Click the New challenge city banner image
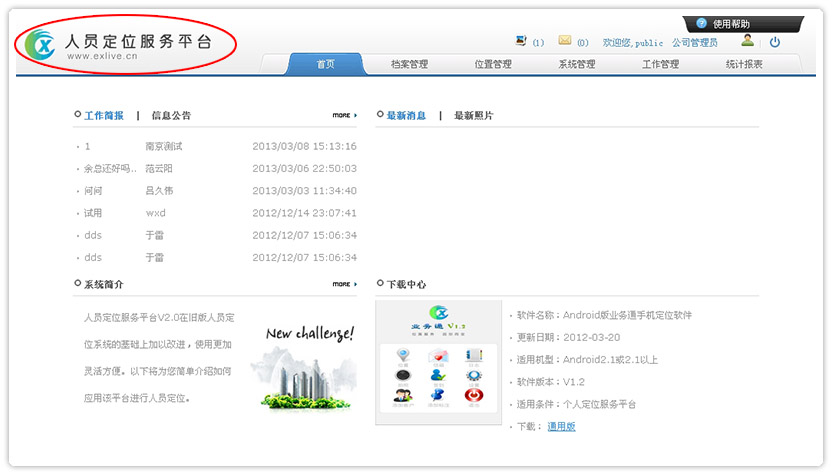The image size is (834, 474). [x=309, y=367]
